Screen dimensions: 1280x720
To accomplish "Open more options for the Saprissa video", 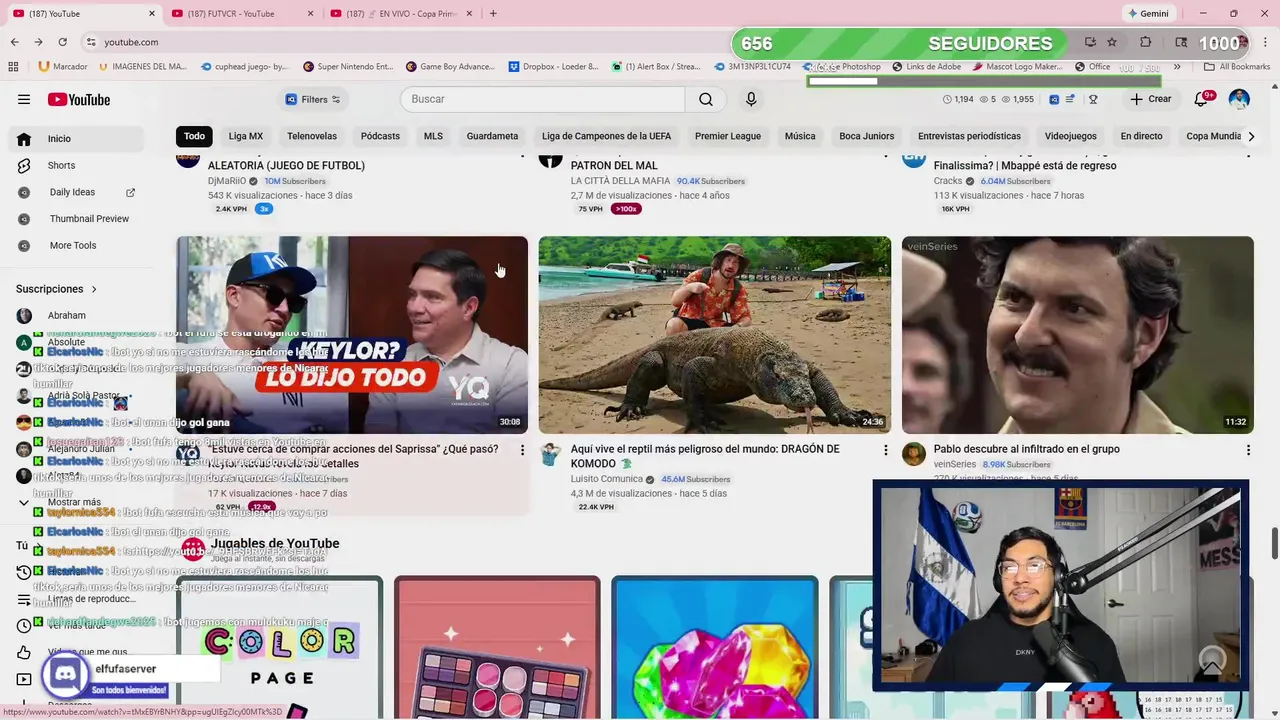I will [x=522, y=451].
